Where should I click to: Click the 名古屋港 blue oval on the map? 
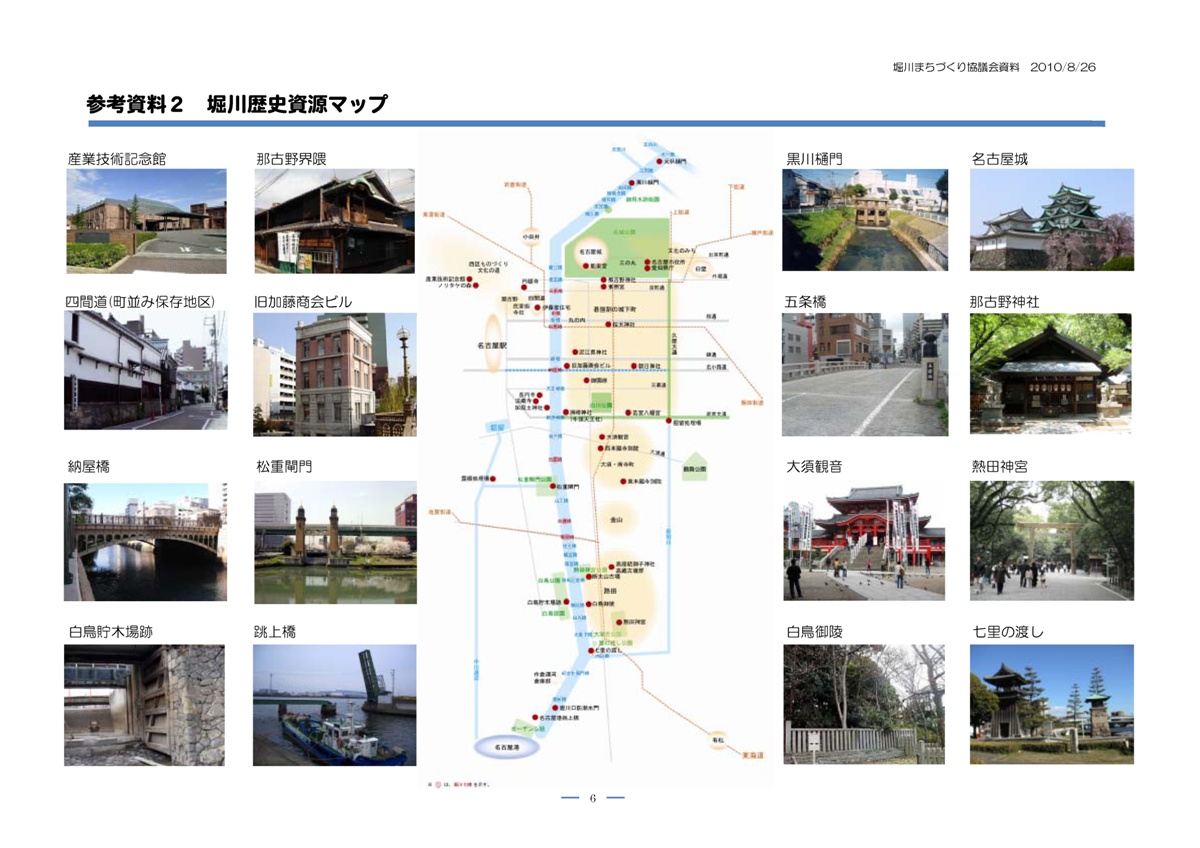(506, 747)
